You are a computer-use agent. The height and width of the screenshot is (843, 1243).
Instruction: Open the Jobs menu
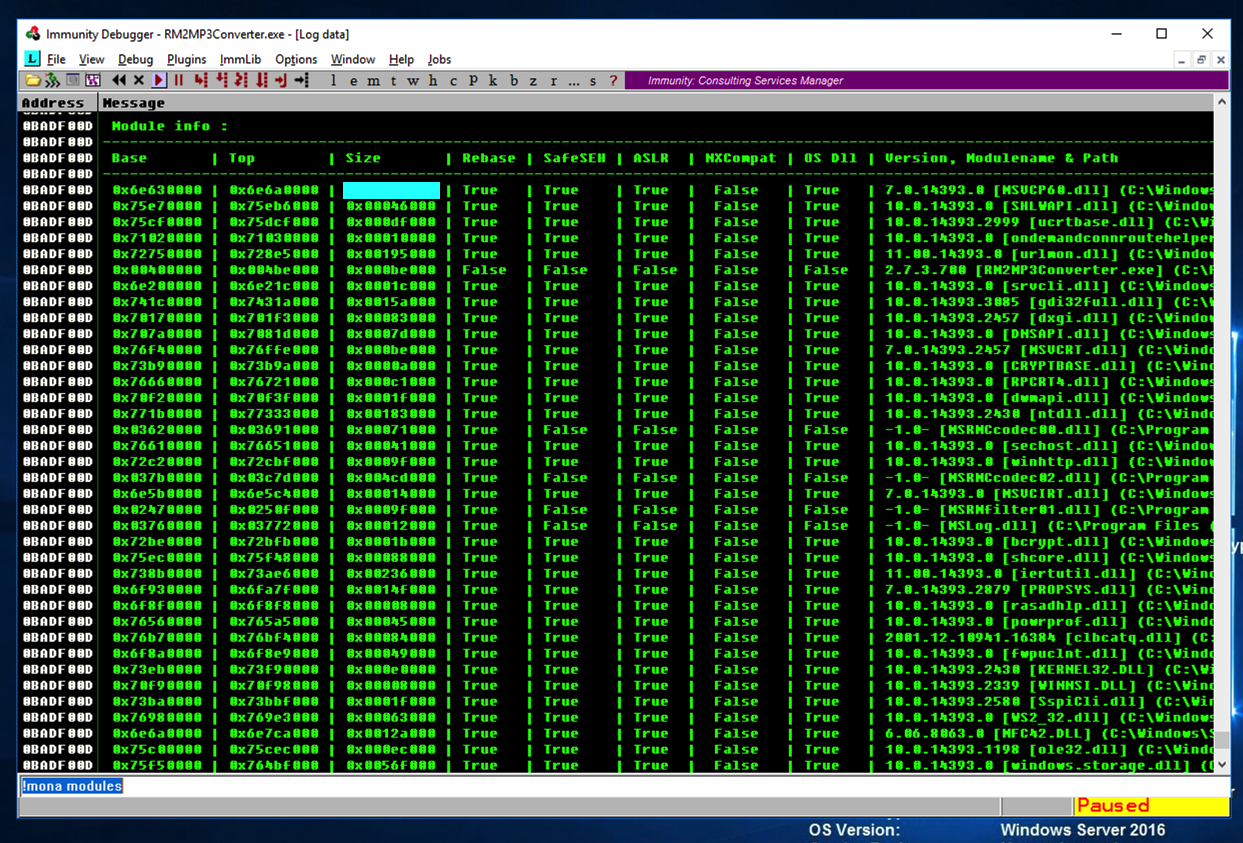tap(439, 59)
